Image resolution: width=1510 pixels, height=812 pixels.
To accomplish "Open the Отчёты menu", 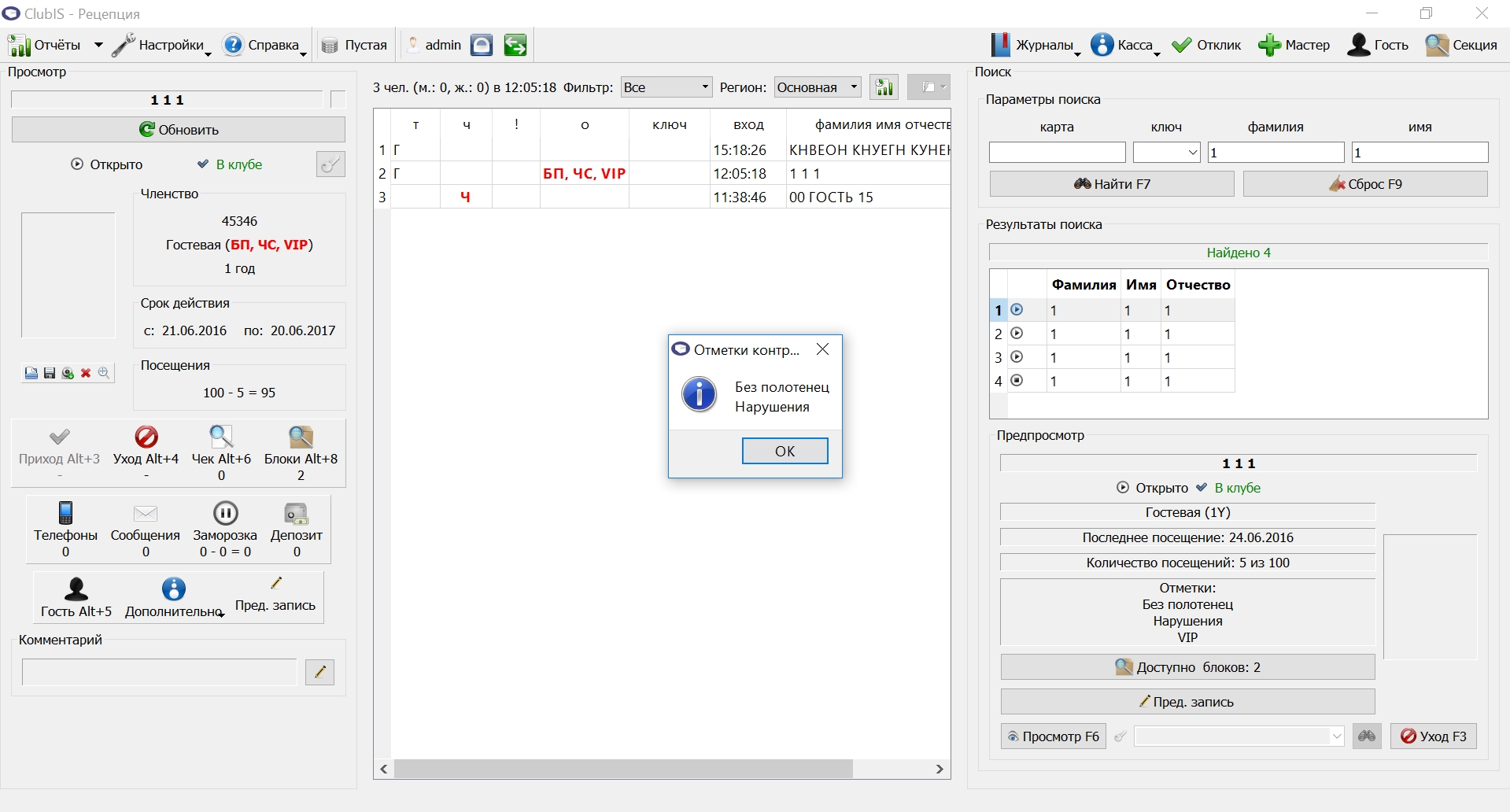I will (45, 45).
